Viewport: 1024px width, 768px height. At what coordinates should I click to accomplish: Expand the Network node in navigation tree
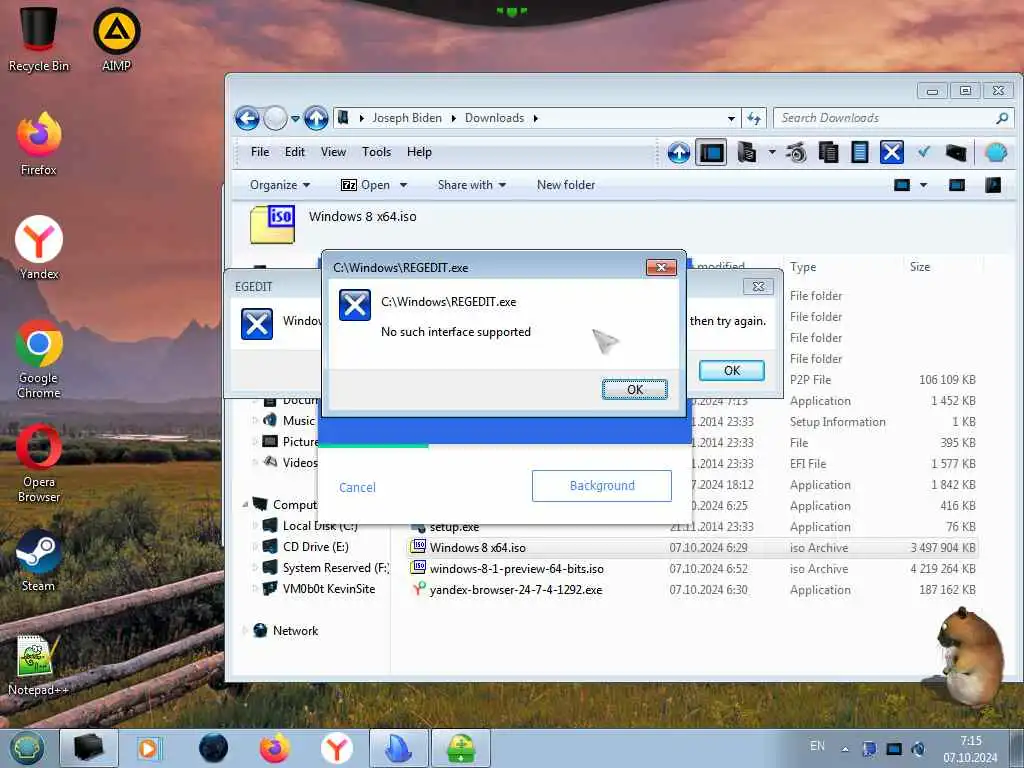246,631
